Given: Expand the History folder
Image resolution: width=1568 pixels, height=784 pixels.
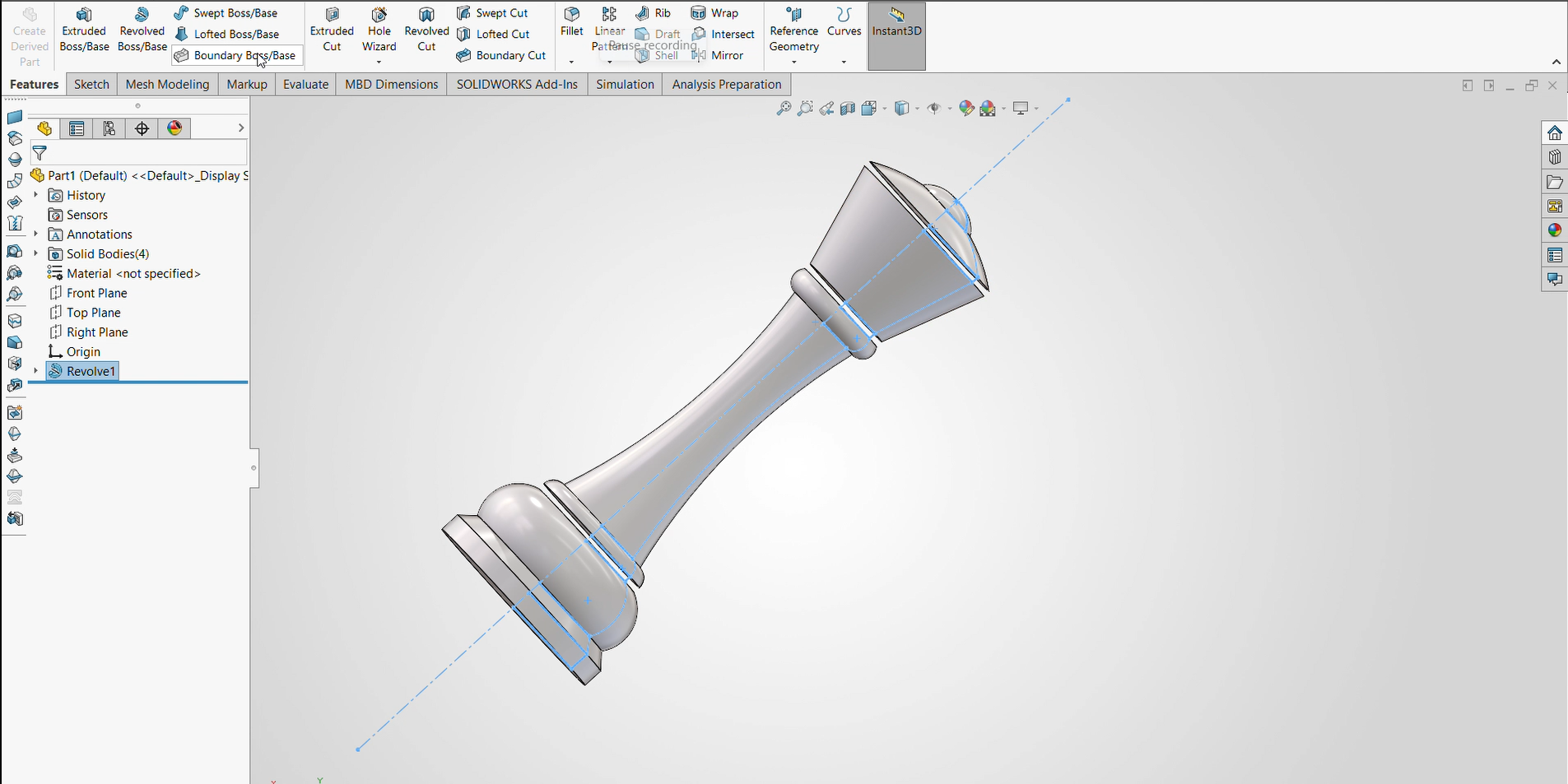Looking at the screenshot, I should [35, 195].
